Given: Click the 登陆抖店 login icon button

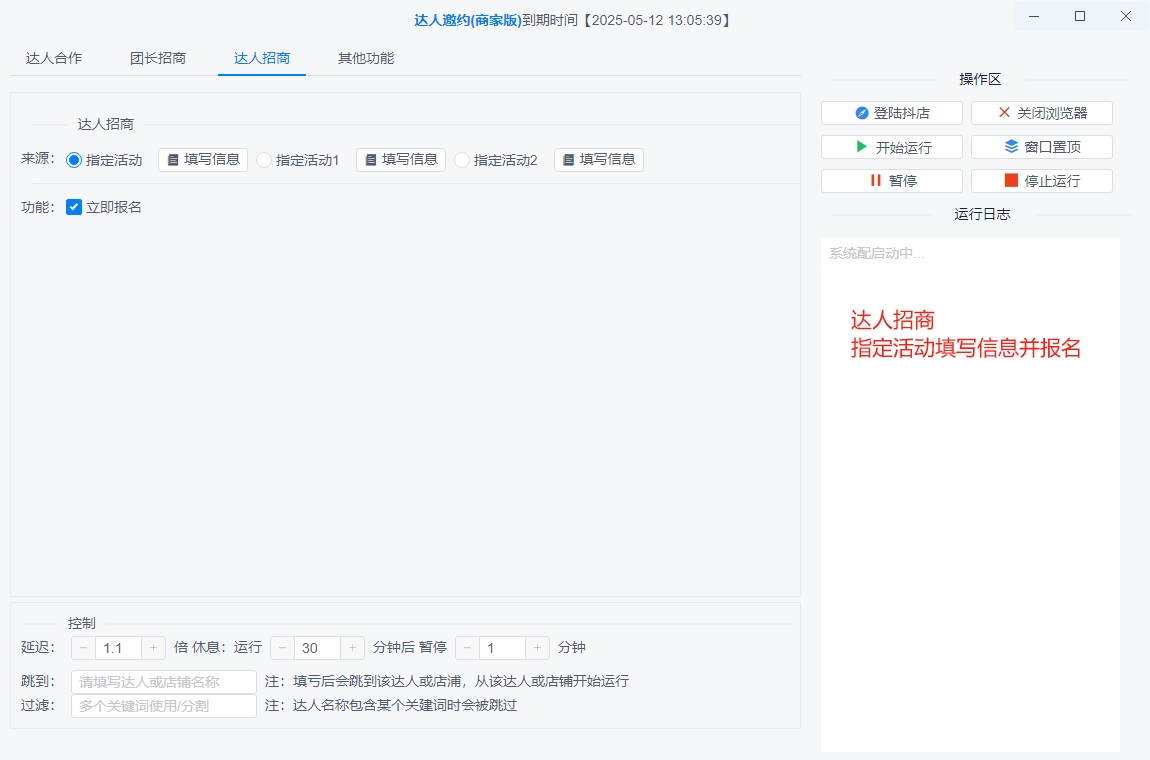Looking at the screenshot, I should [862, 112].
